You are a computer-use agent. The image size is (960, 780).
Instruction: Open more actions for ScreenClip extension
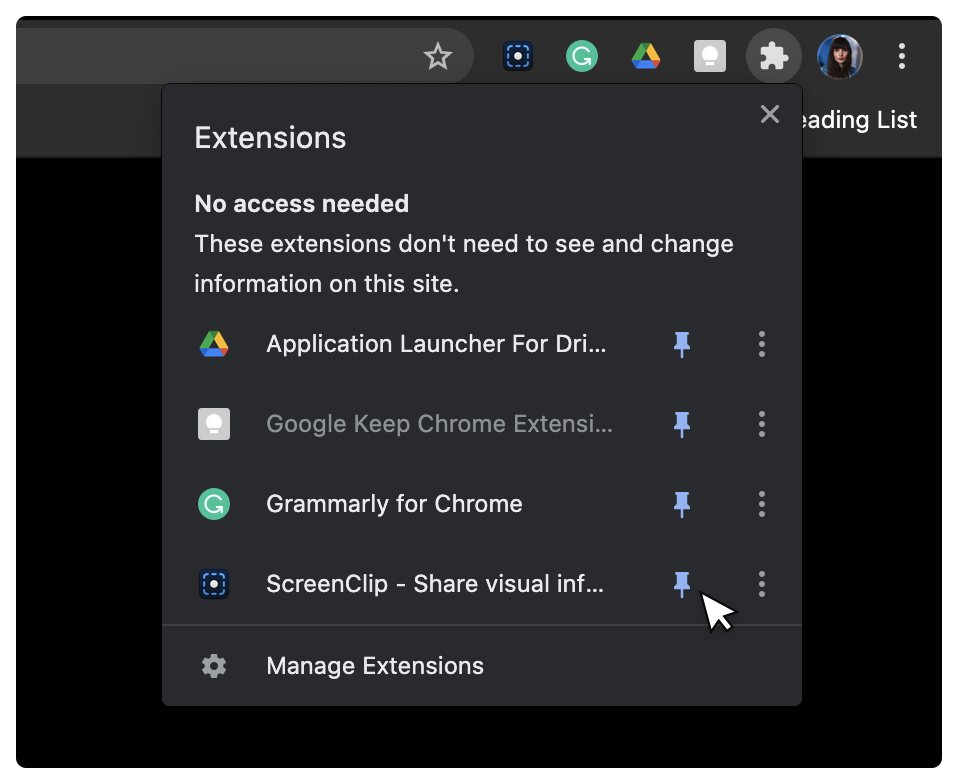point(762,584)
